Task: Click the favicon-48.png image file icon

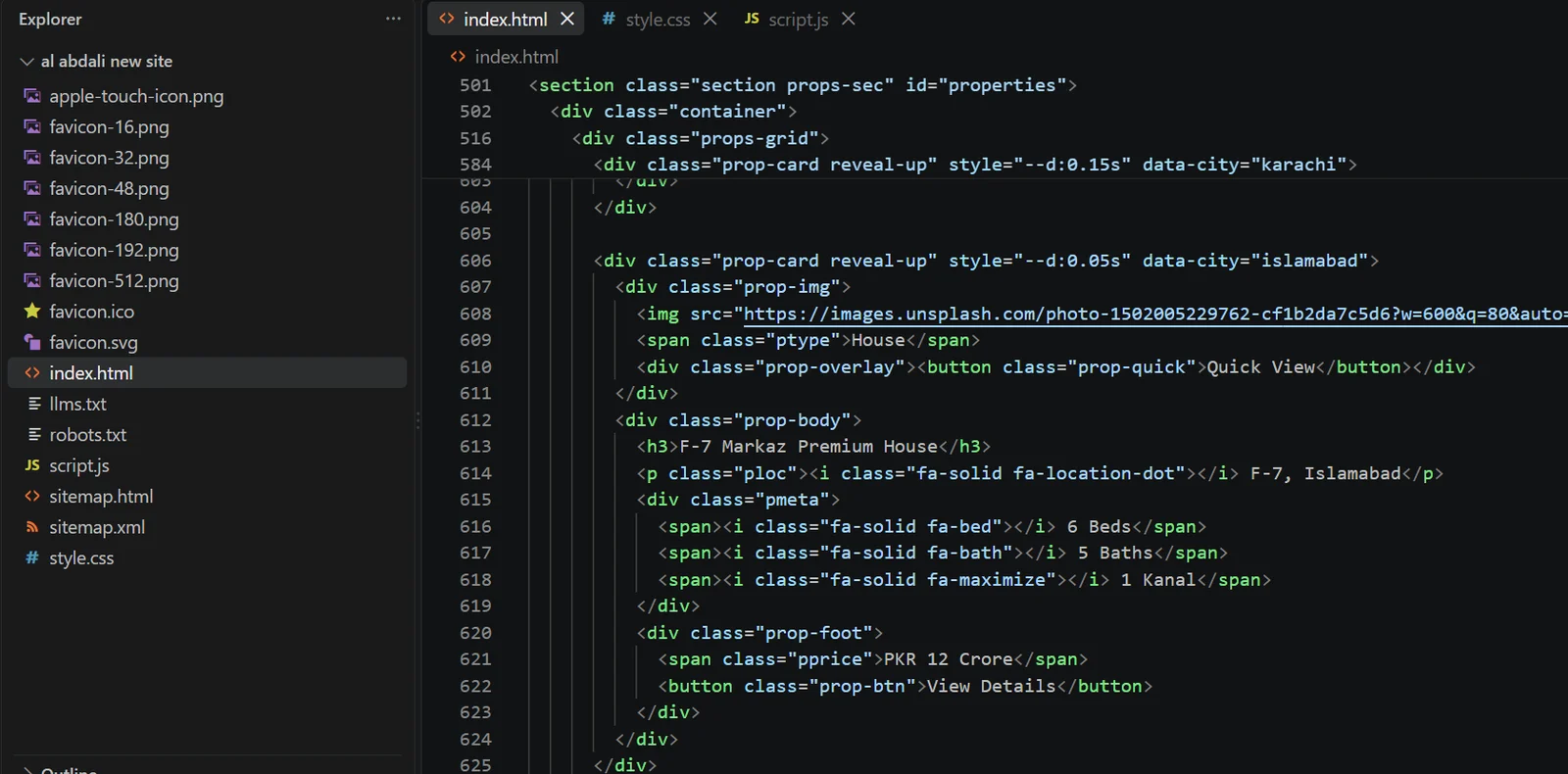Action: (32, 188)
